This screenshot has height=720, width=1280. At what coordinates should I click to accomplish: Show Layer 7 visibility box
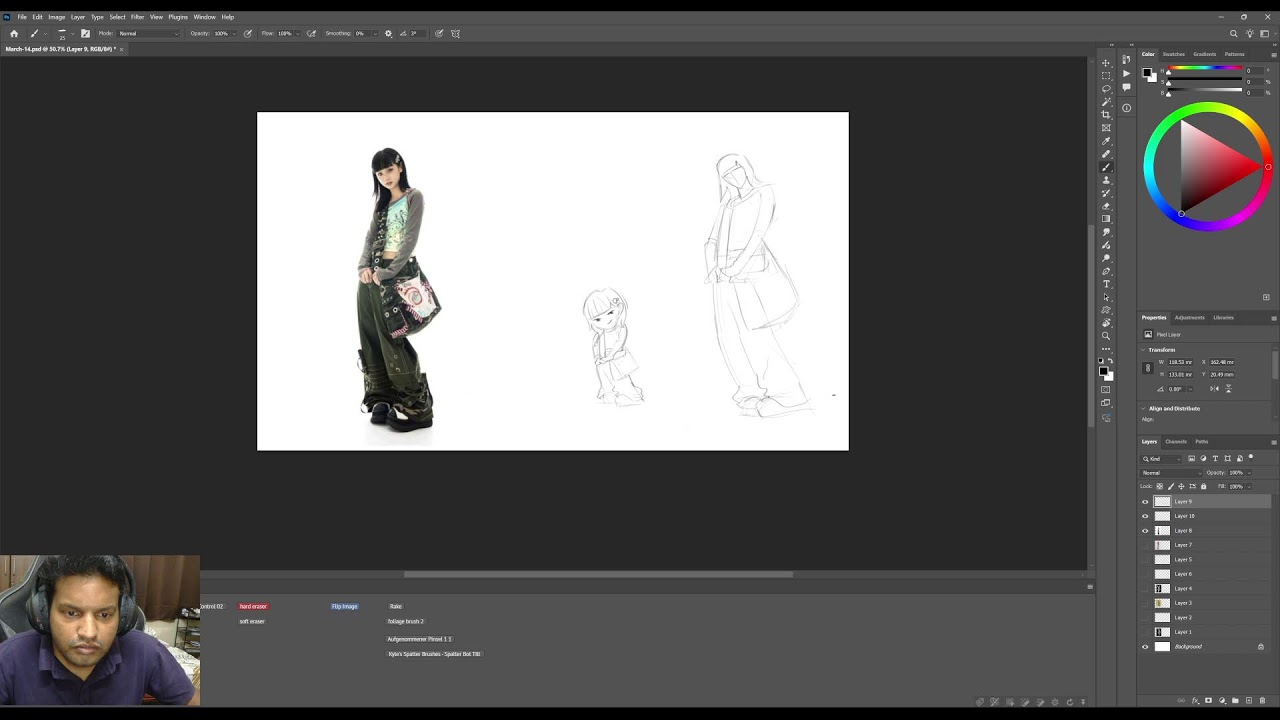point(1146,545)
